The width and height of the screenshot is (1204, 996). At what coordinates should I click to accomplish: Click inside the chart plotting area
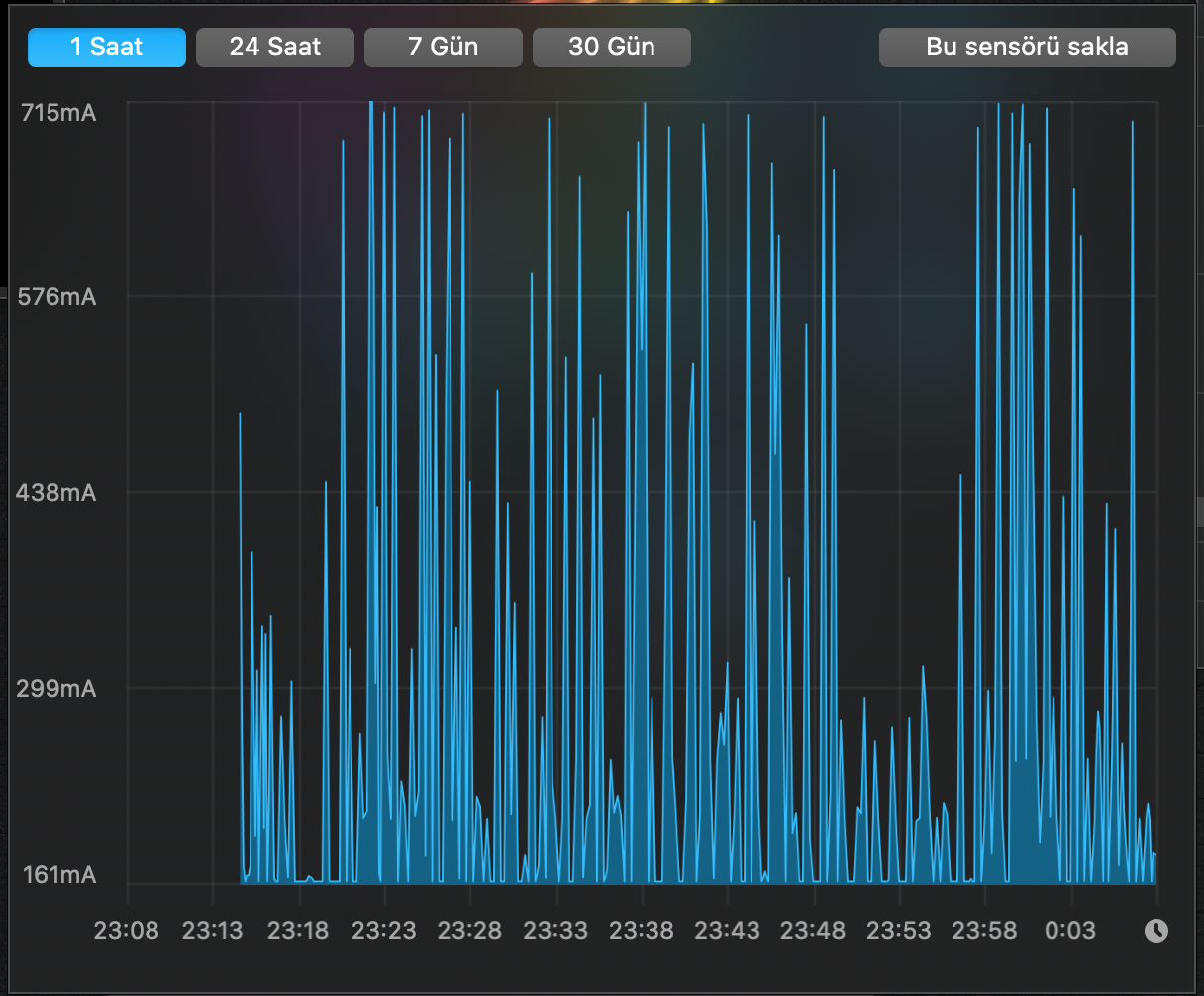click(644, 495)
